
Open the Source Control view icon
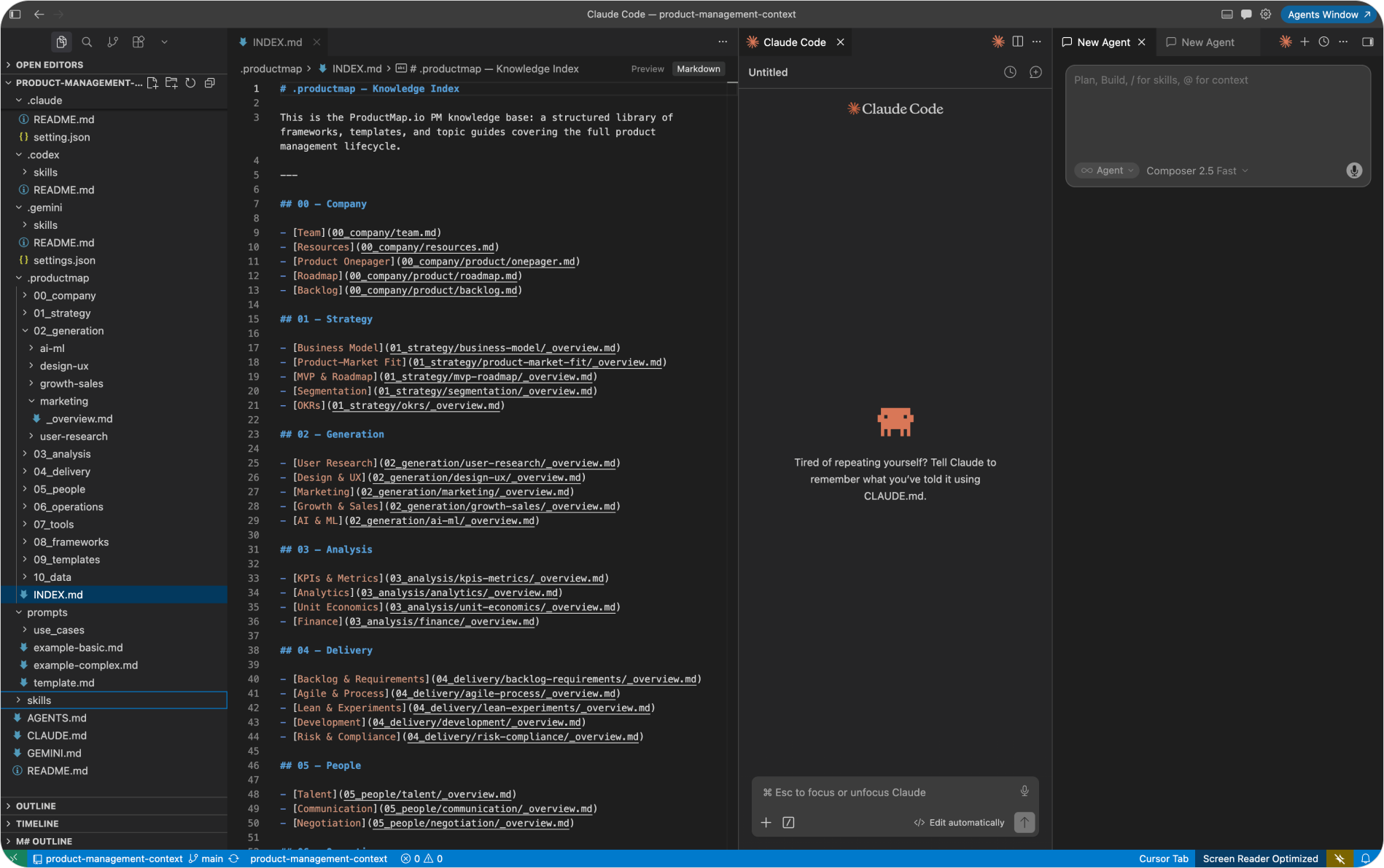point(112,42)
